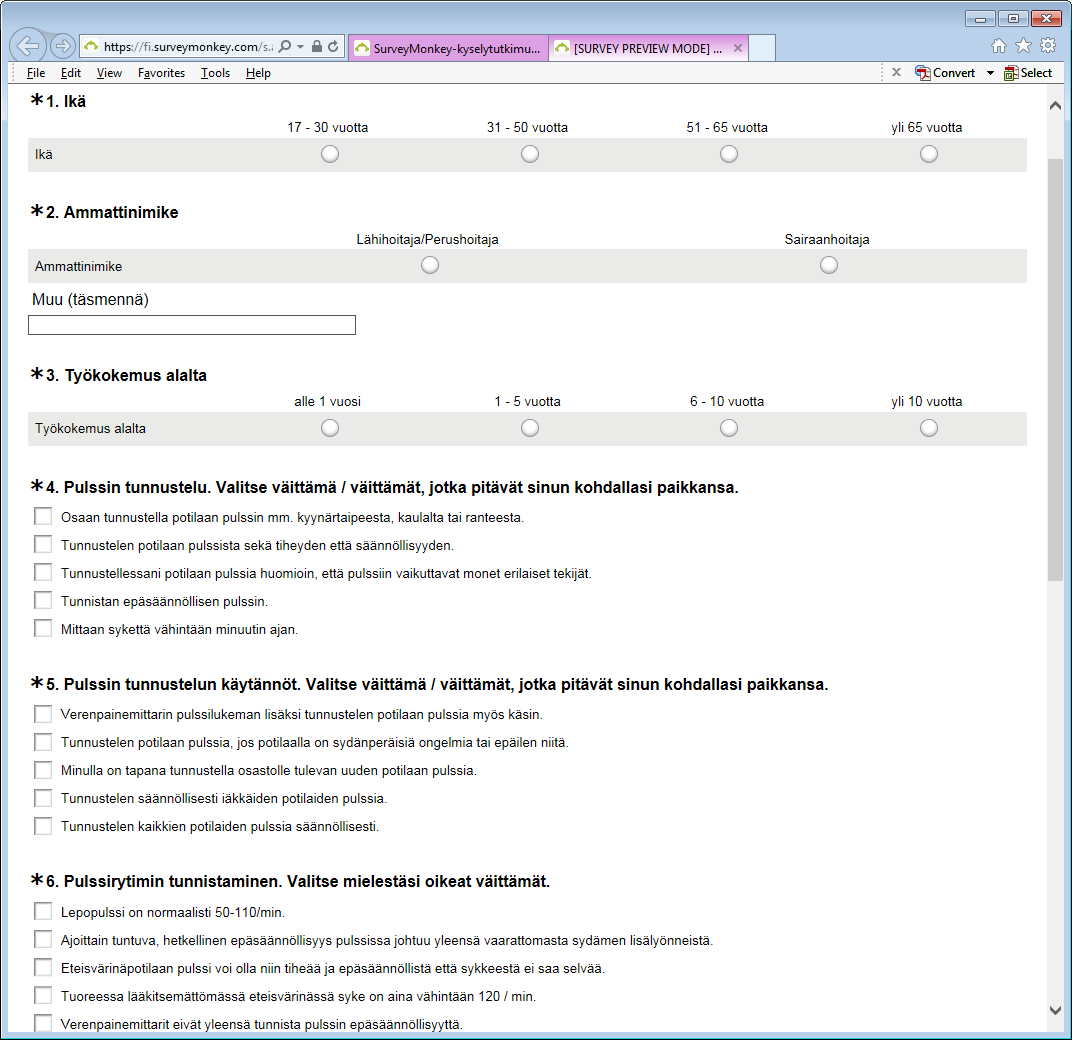Open the Help menu
The width and height of the screenshot is (1072, 1040).
(x=258, y=72)
